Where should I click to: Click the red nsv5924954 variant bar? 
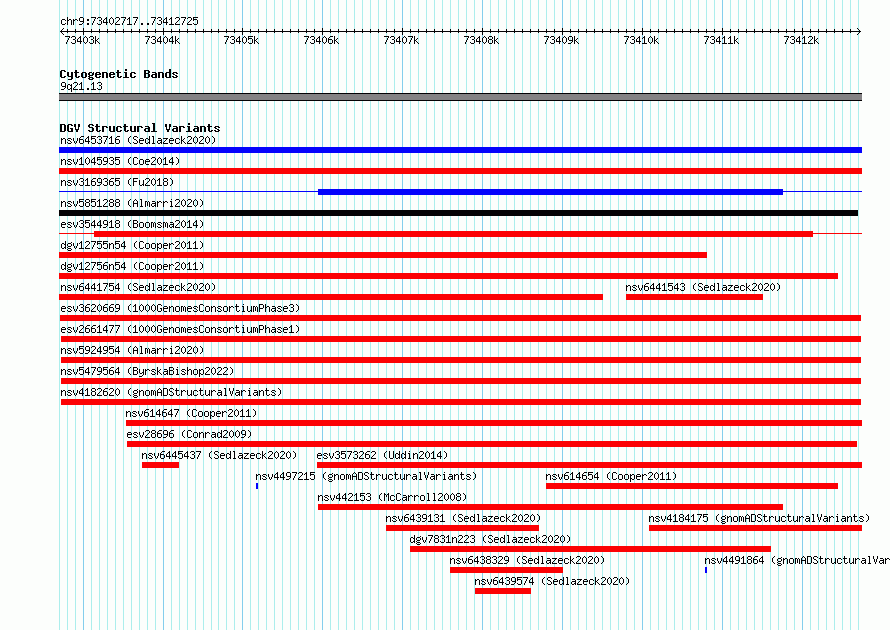pyautogui.click(x=461, y=360)
